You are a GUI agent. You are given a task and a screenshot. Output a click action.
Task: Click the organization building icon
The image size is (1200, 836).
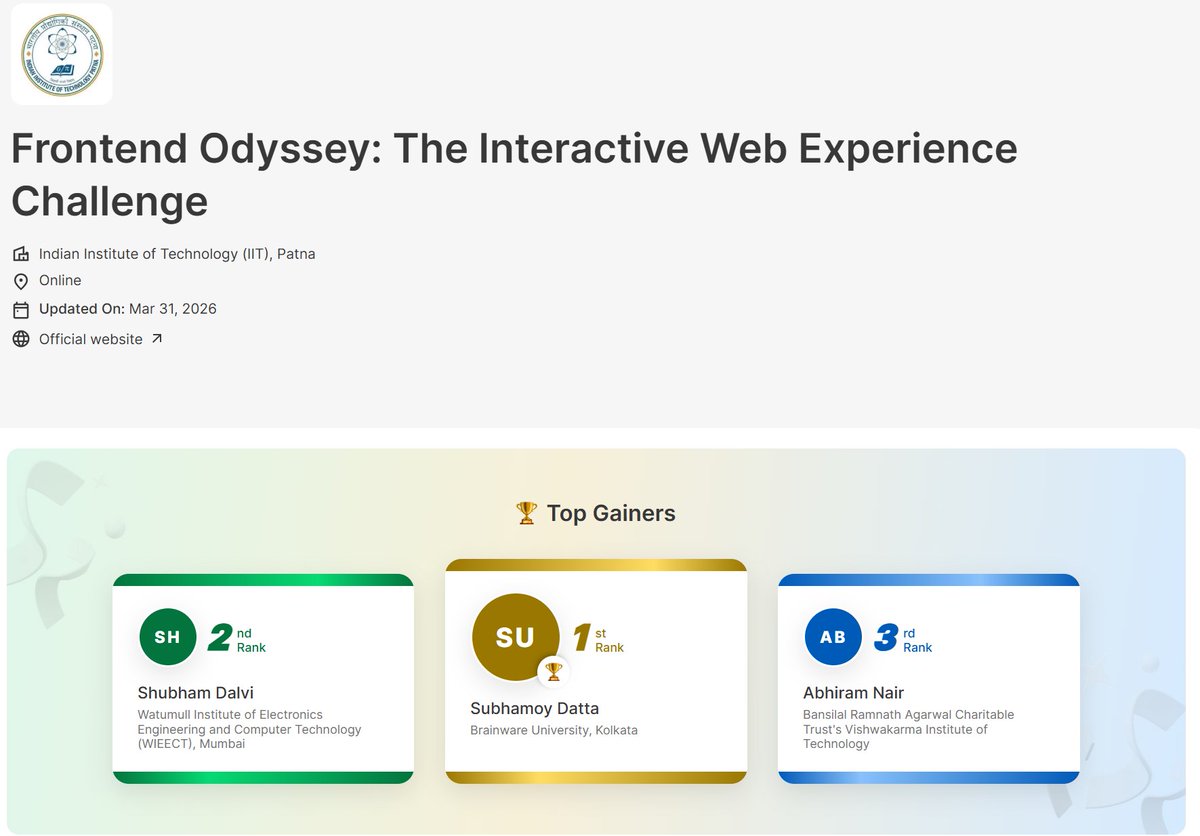click(x=21, y=254)
